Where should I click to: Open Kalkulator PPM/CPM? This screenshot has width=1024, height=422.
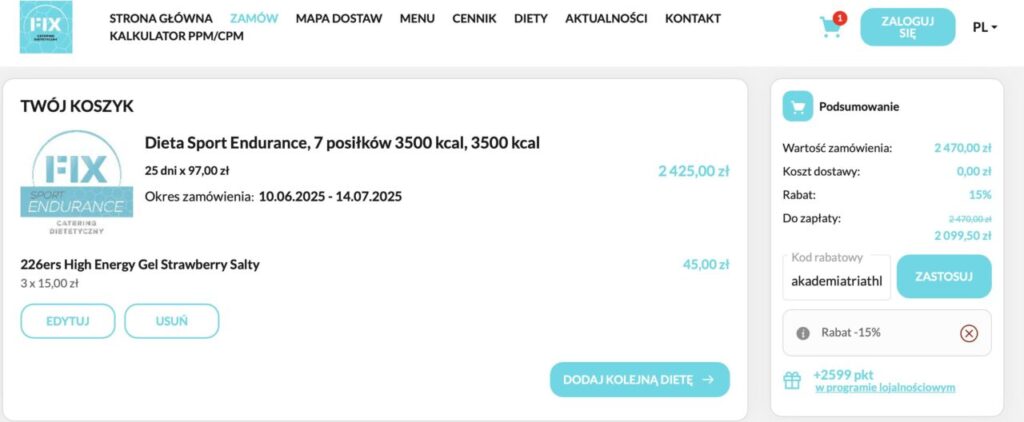coord(176,36)
